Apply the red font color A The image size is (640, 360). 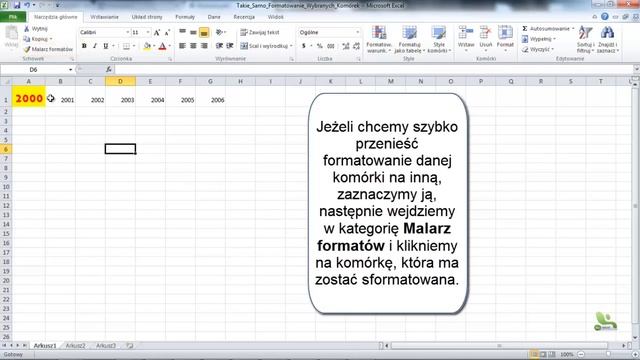162,46
